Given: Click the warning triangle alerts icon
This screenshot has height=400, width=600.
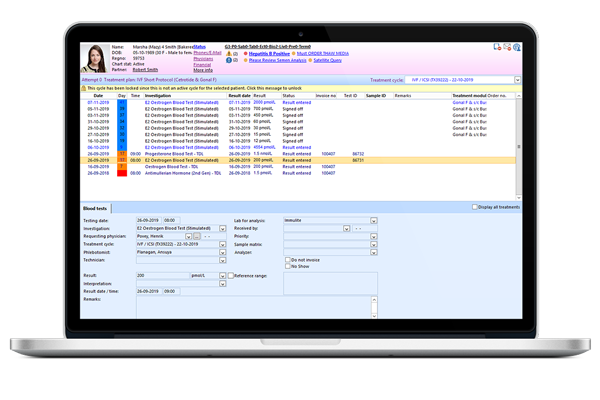Looking at the screenshot, I should pyautogui.click(x=229, y=54).
